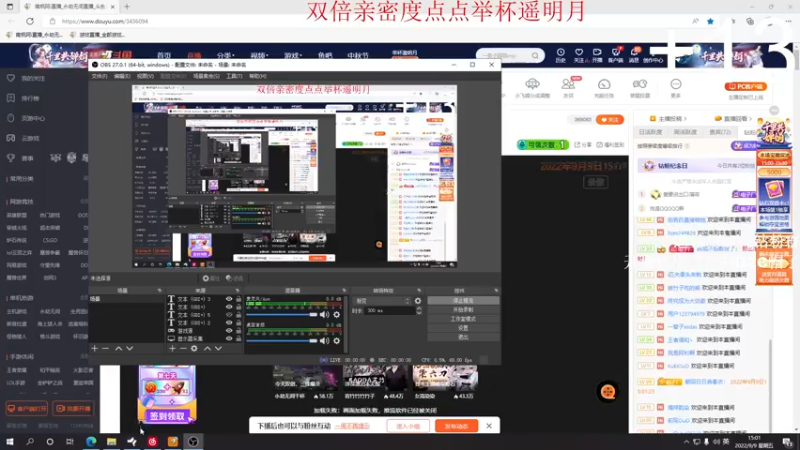
Task: Adjust transition duration stepper arrows in OBS
Action: 419,311
